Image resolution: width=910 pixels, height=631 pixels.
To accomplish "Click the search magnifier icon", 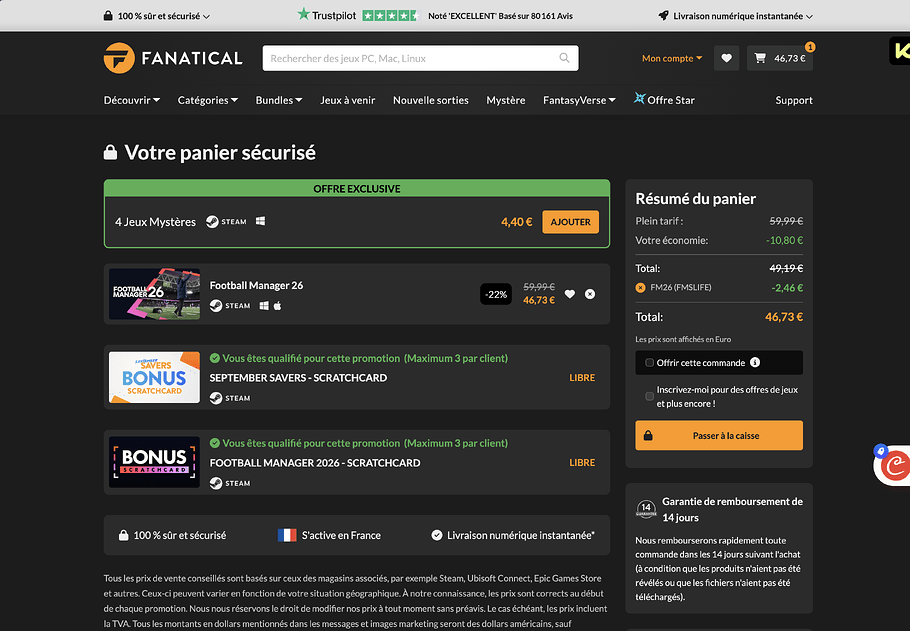I will tap(565, 58).
